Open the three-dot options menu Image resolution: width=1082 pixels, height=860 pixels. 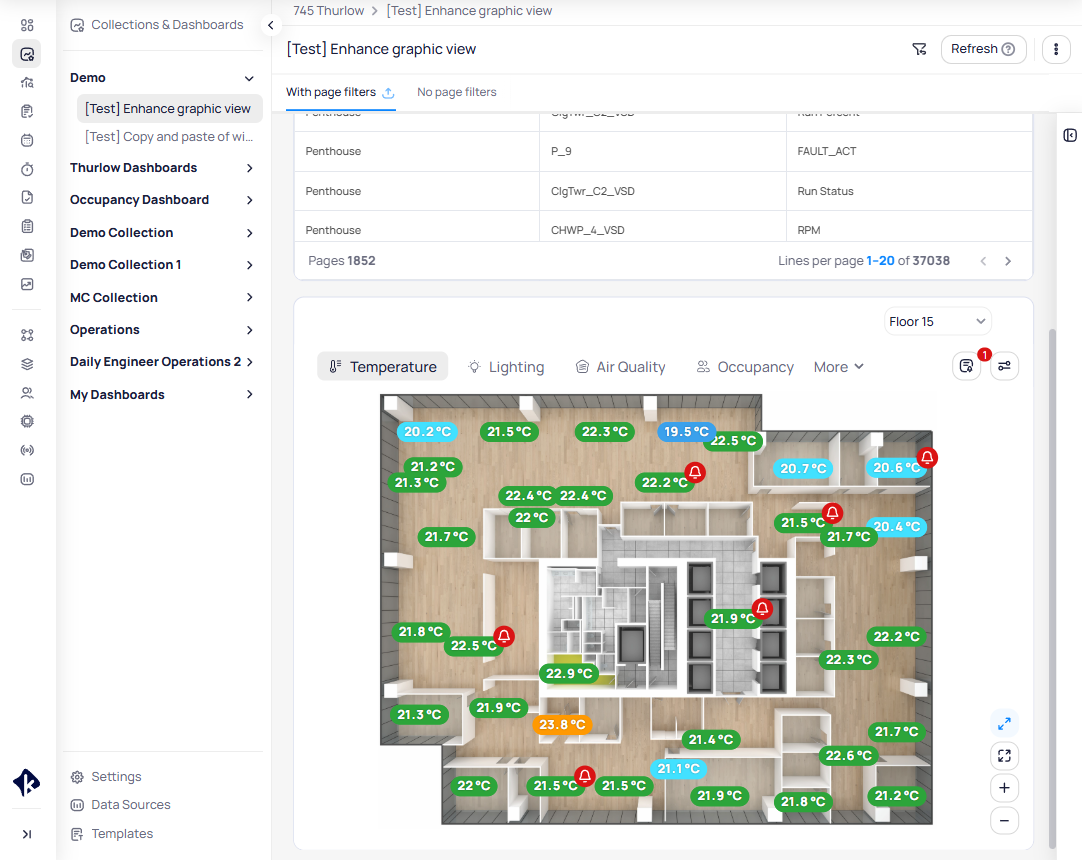coord(1056,49)
